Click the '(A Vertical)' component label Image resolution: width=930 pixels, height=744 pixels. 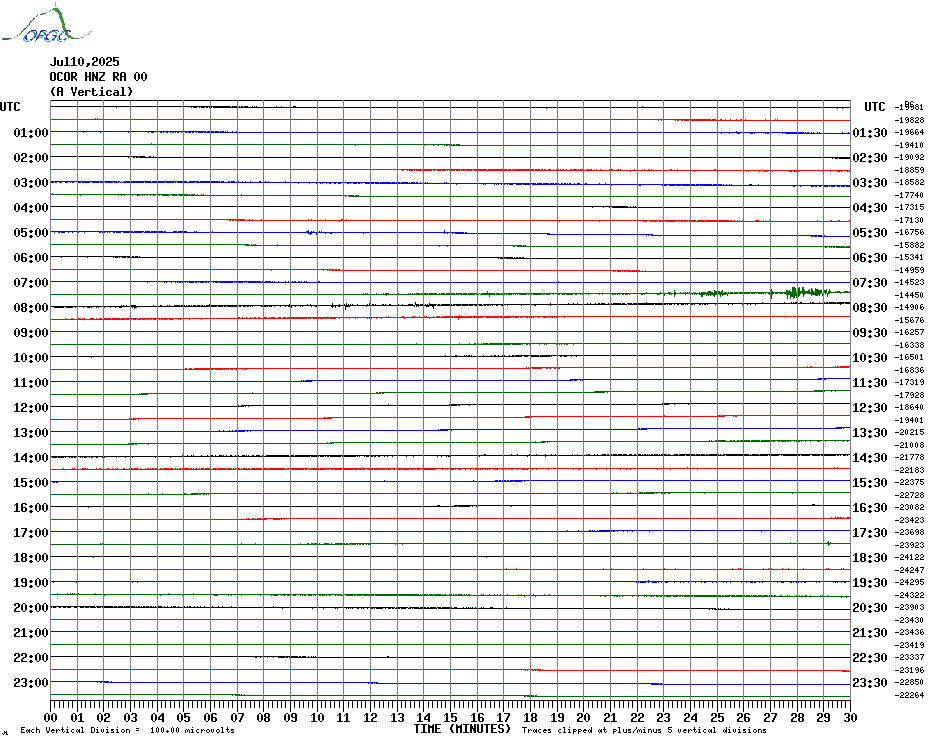[91, 91]
